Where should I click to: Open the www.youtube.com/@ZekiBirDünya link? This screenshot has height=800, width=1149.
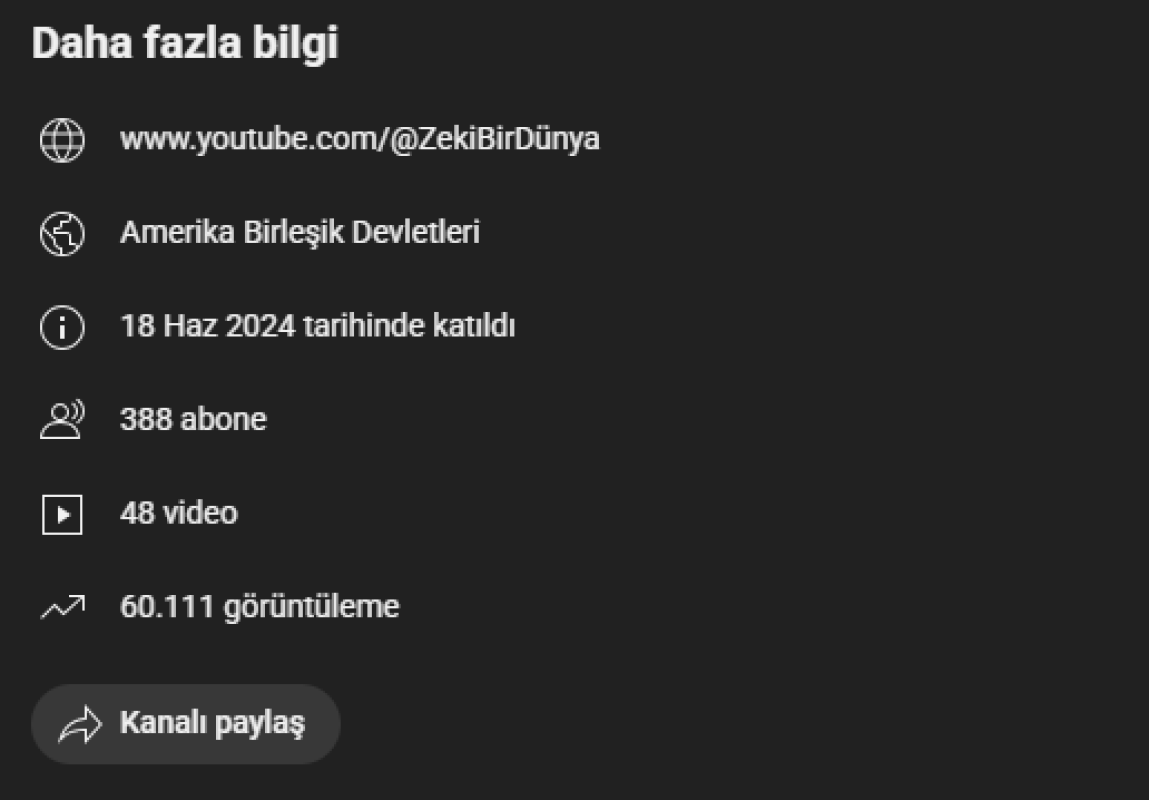(360, 139)
